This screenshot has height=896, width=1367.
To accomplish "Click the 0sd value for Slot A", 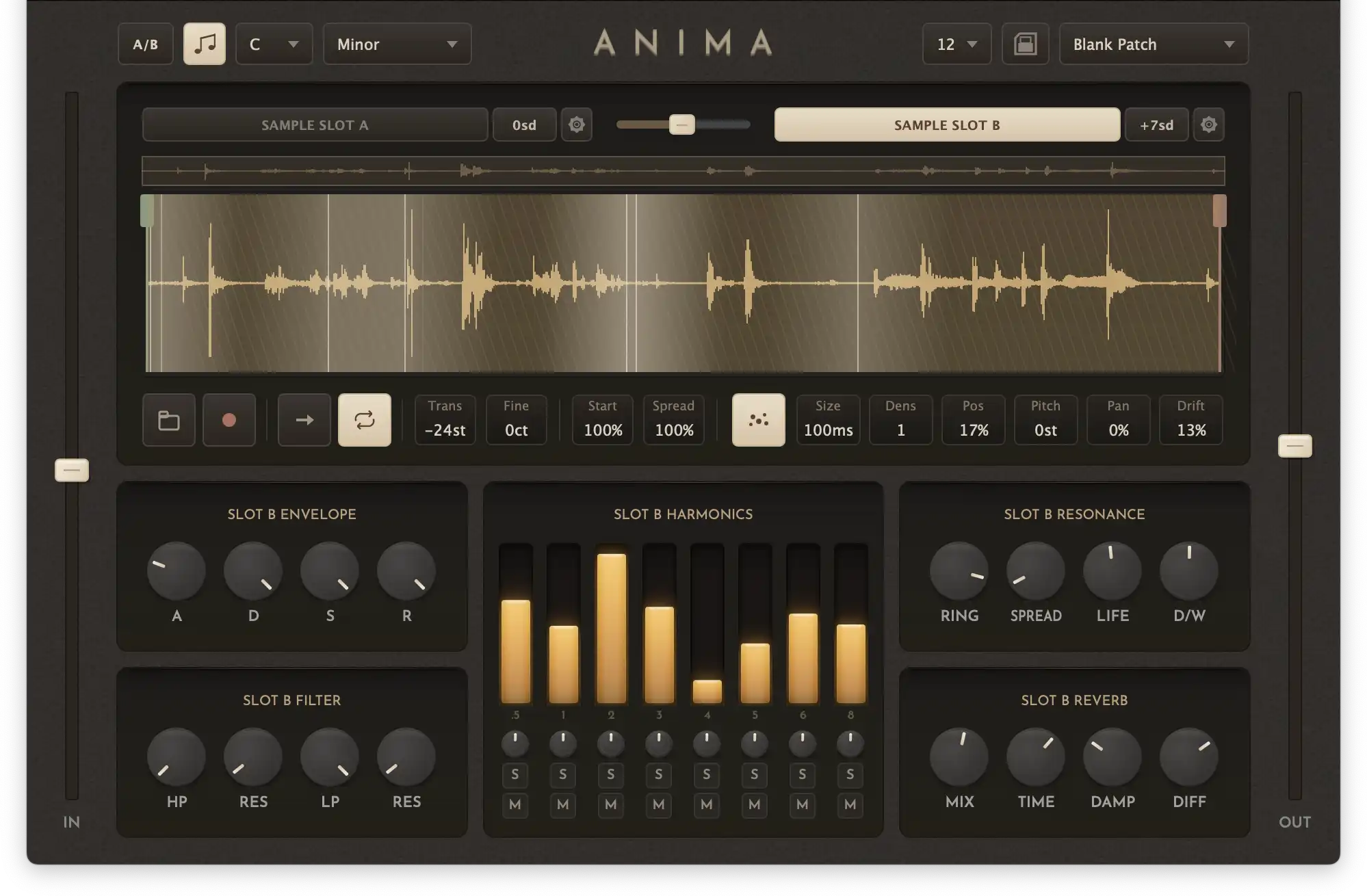I will pyautogui.click(x=525, y=124).
